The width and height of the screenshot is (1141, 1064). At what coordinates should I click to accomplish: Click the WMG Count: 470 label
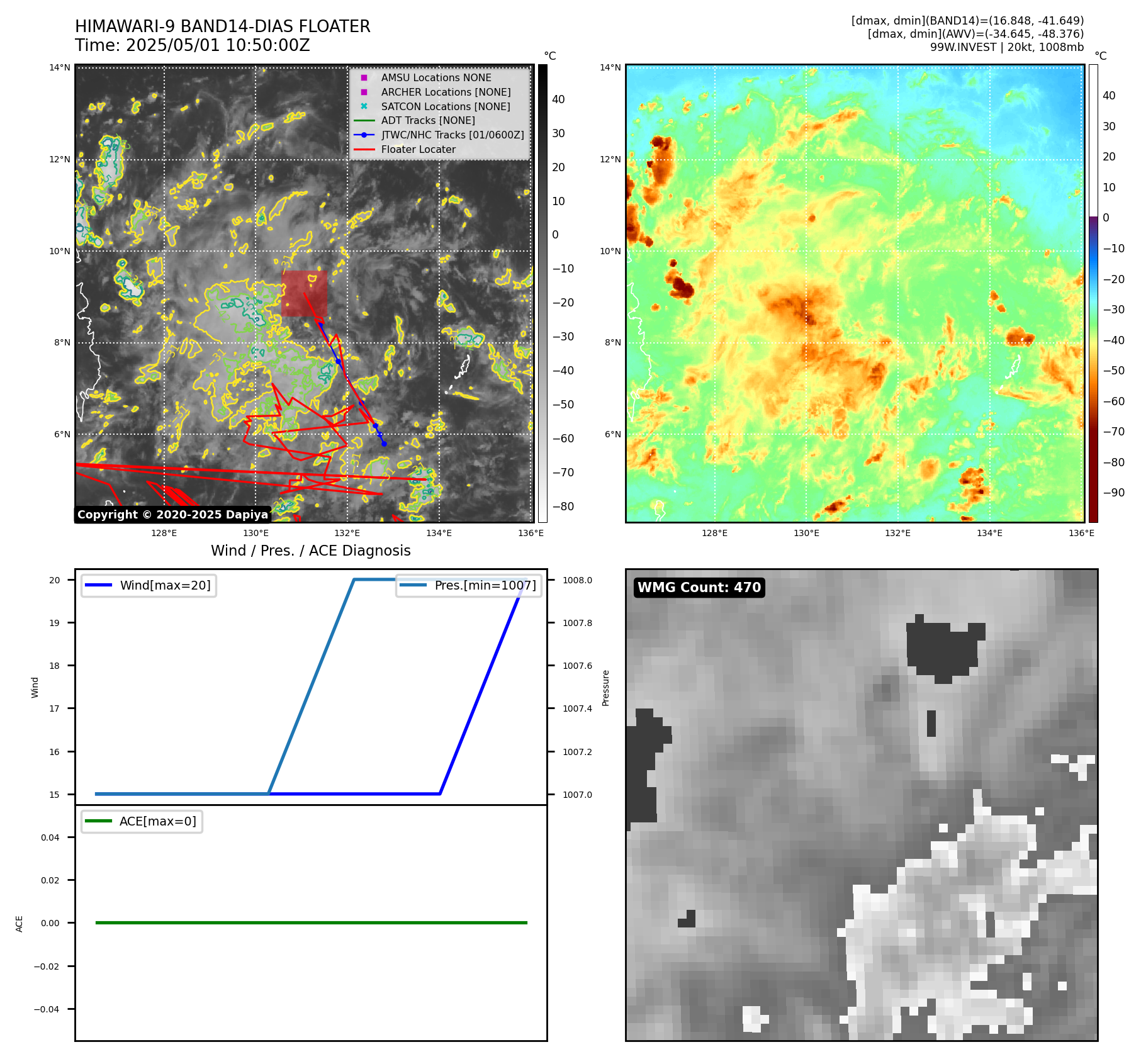(699, 588)
